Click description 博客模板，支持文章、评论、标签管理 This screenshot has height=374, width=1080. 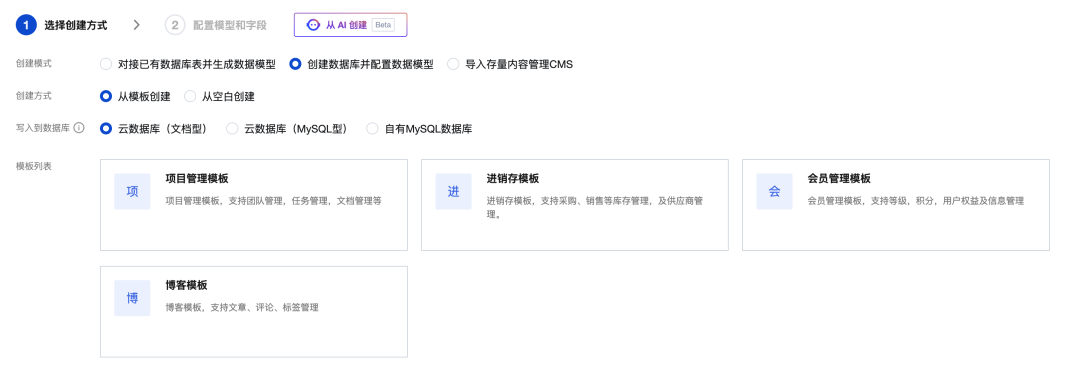tap(242, 308)
